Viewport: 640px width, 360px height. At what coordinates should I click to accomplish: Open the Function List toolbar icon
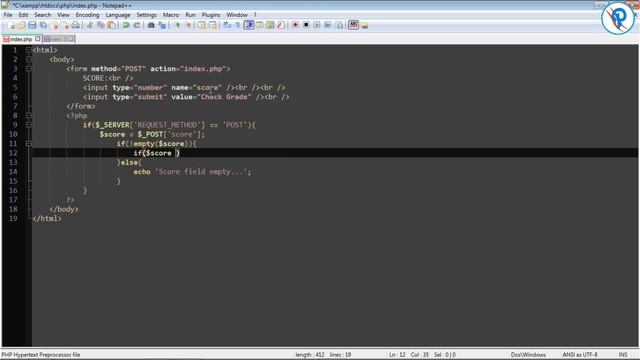(280, 25)
